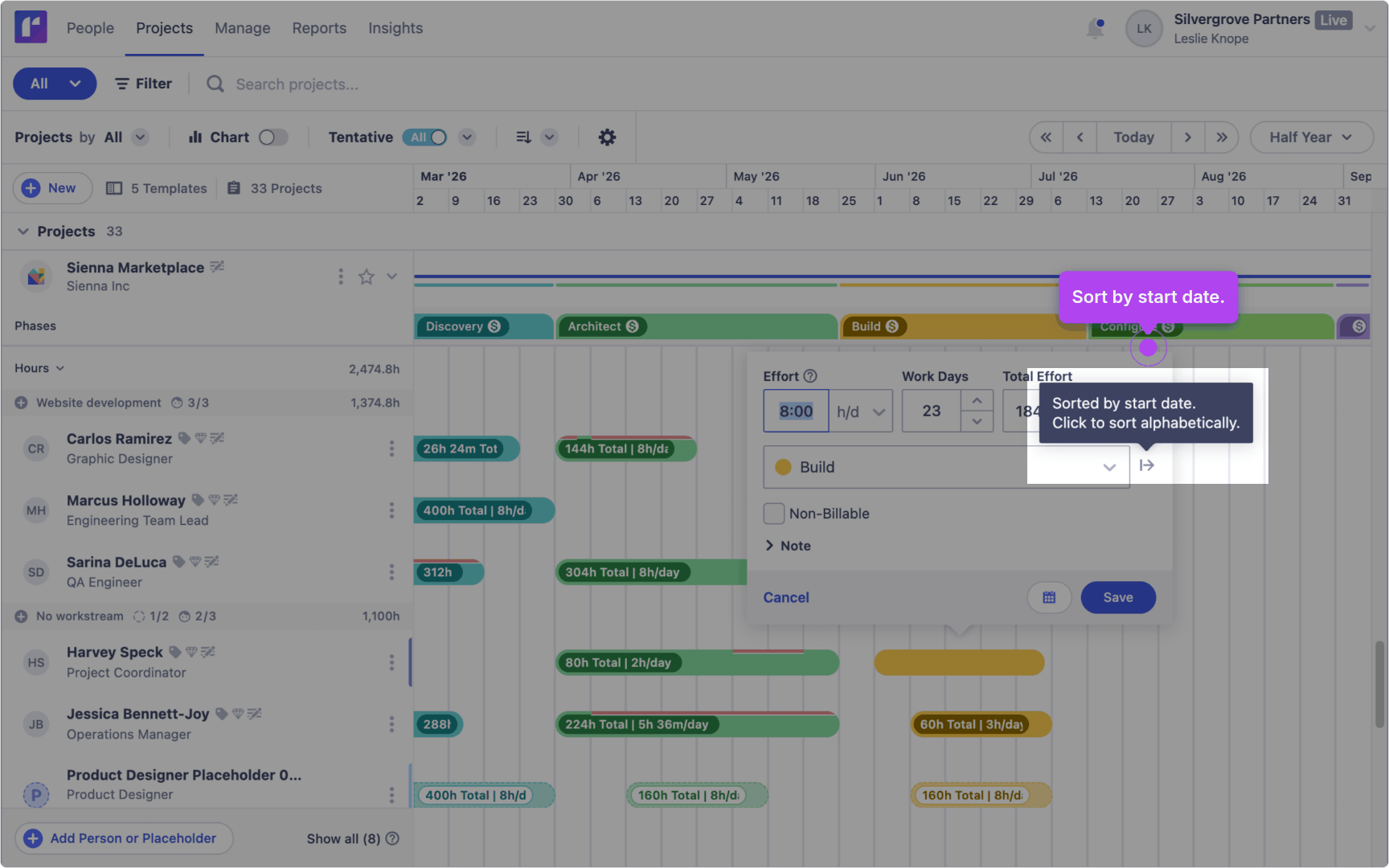Open the Half Year range dropdown
The width and height of the screenshot is (1389, 868).
click(1311, 137)
